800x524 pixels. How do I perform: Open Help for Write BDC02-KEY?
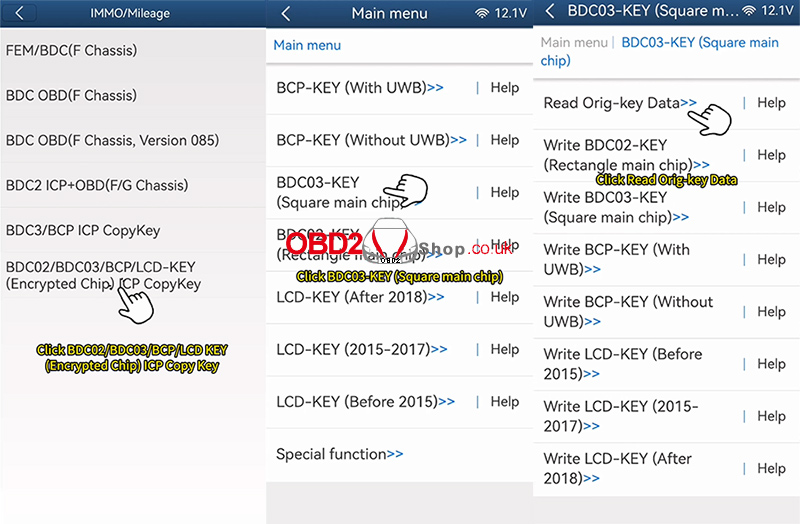(771, 155)
